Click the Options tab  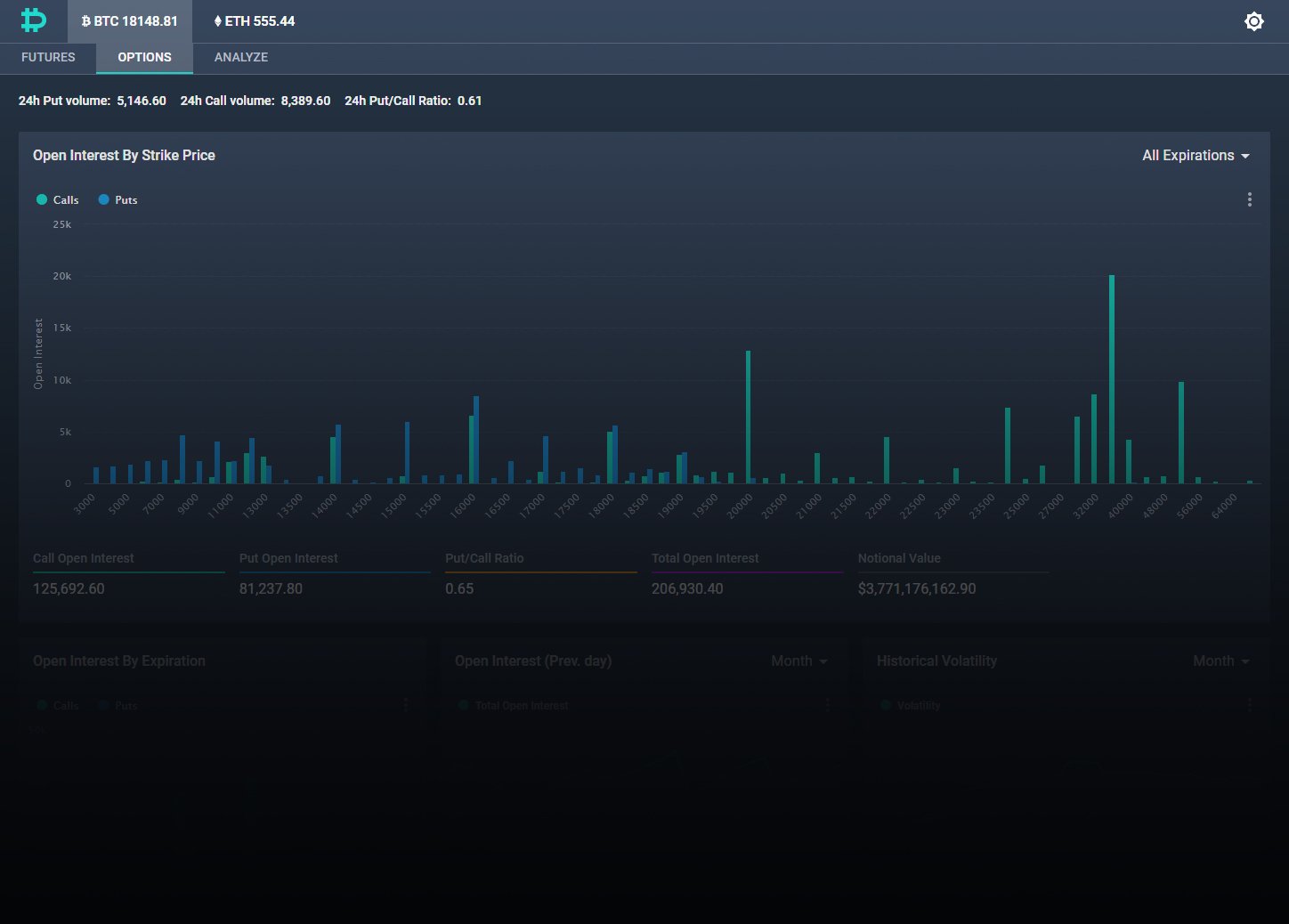click(x=144, y=57)
